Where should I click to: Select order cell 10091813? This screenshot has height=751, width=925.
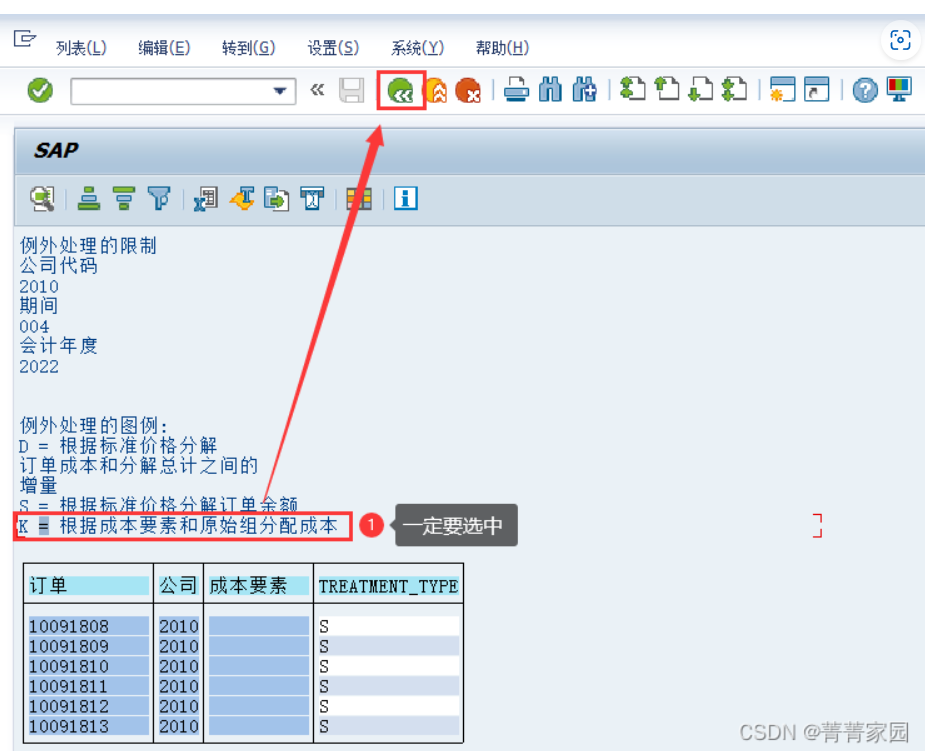[x=89, y=726]
